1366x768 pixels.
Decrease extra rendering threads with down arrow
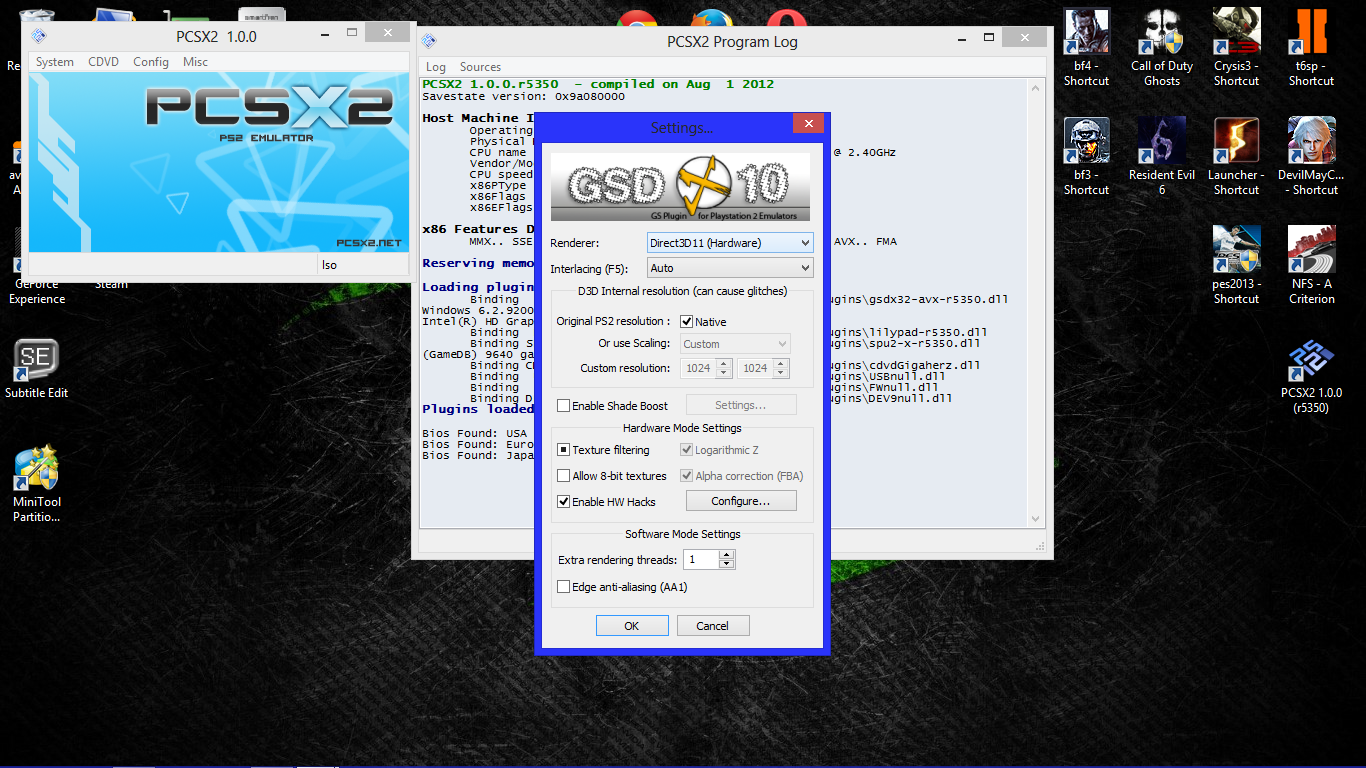click(x=726, y=565)
